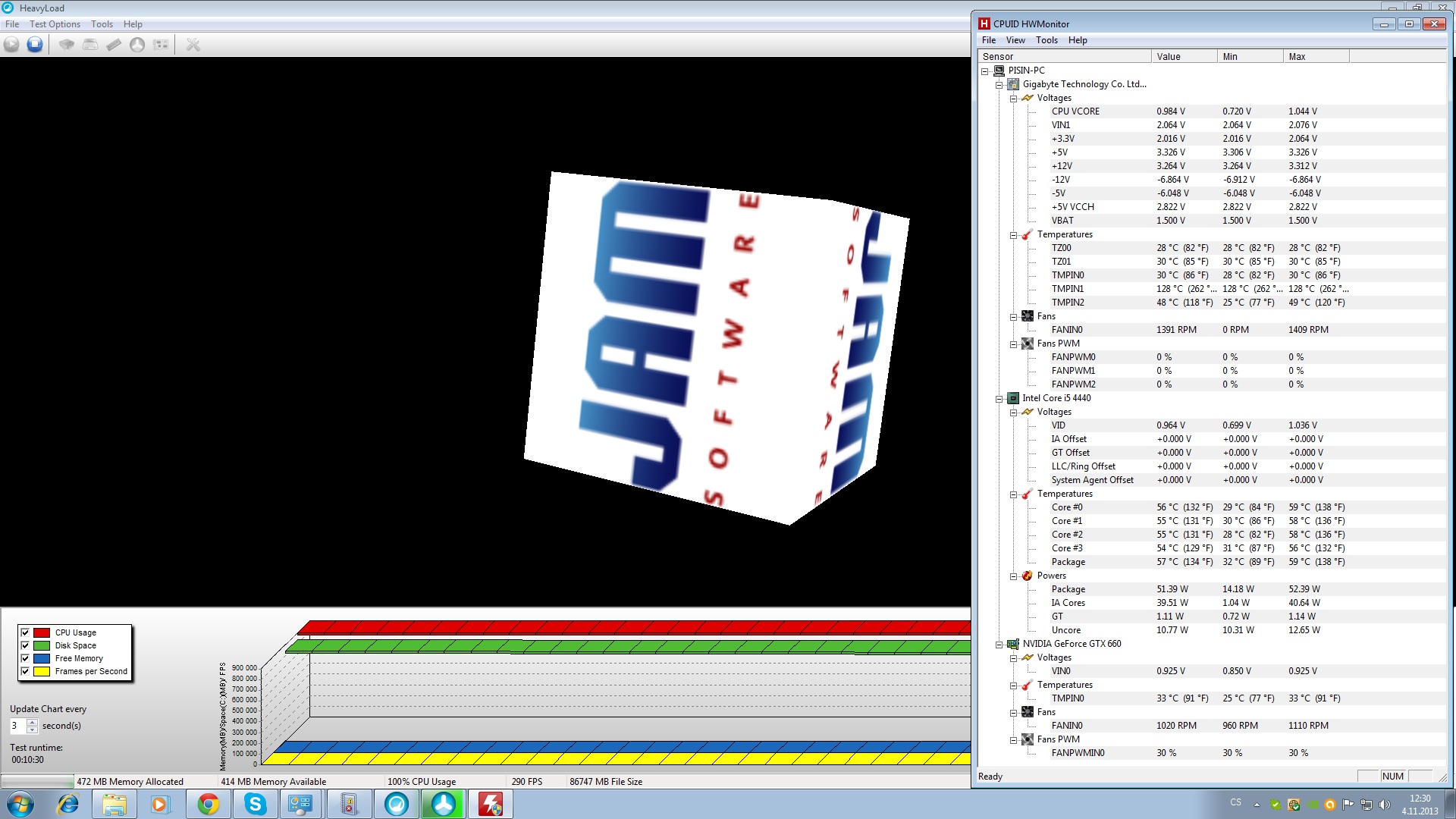Uncheck the CPU Usage chart checkbox
This screenshot has width=1456, height=819.
point(25,632)
